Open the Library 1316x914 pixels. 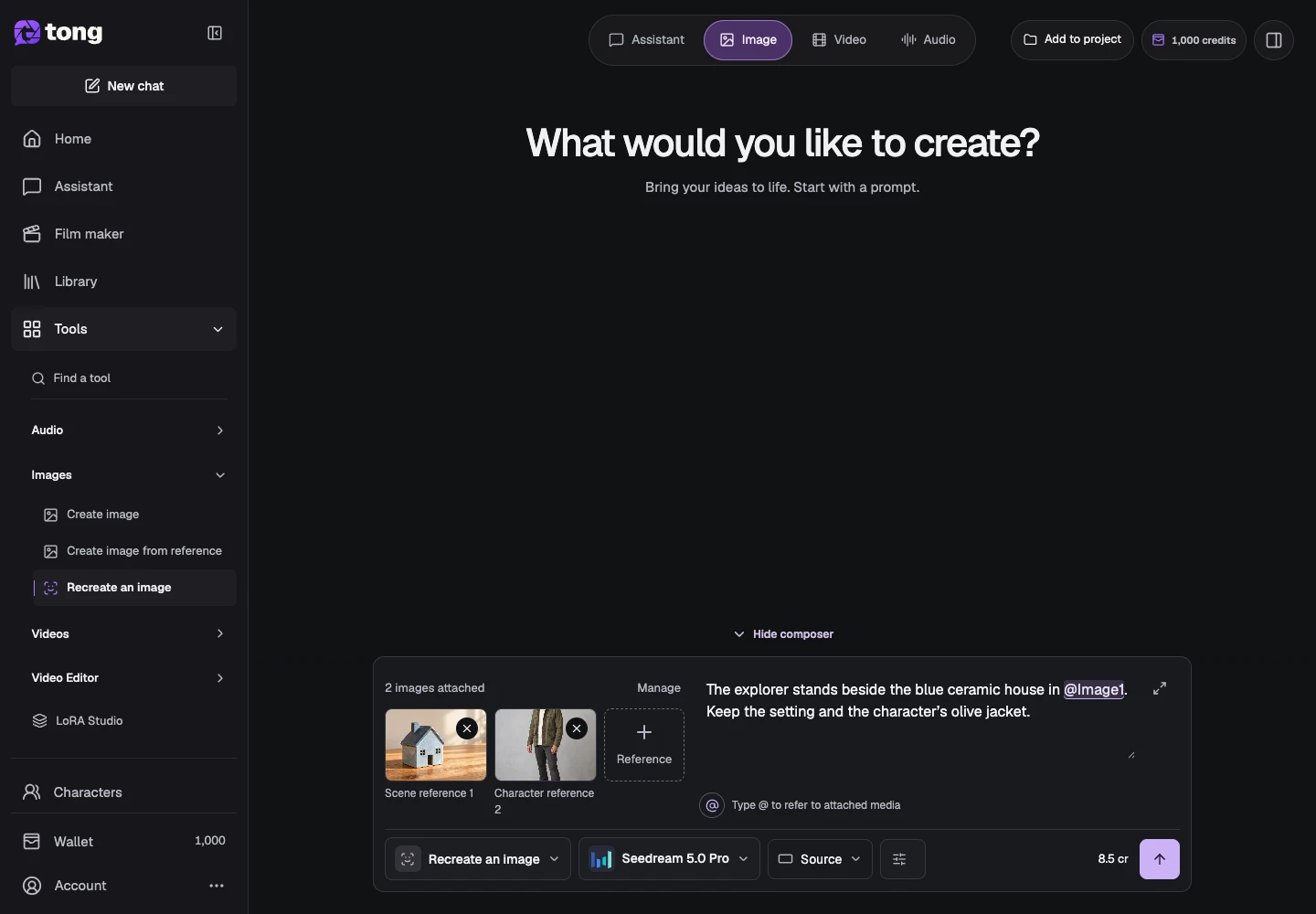pos(123,282)
